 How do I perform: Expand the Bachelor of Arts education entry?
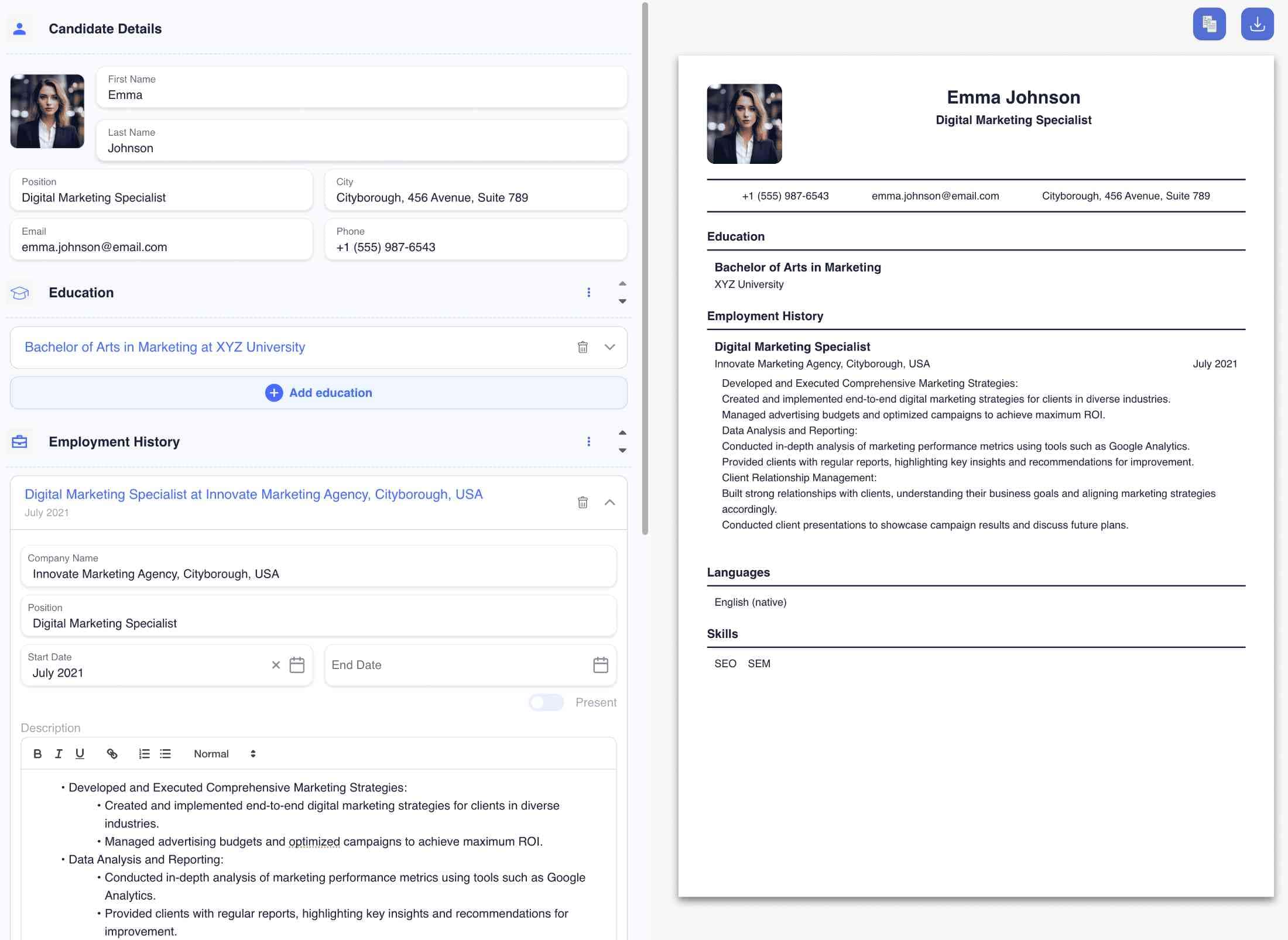click(x=609, y=347)
